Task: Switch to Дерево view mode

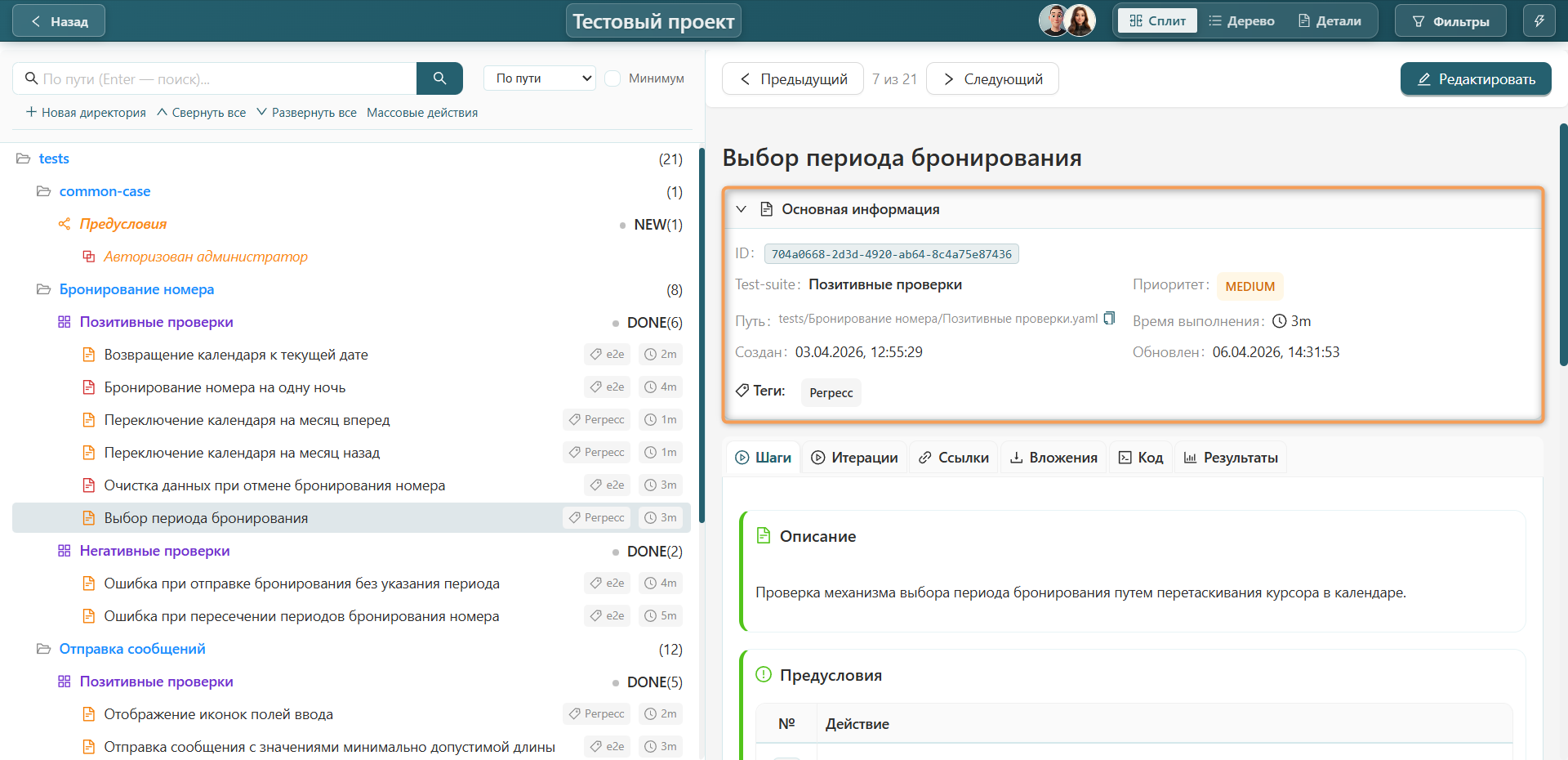Action: click(1241, 21)
